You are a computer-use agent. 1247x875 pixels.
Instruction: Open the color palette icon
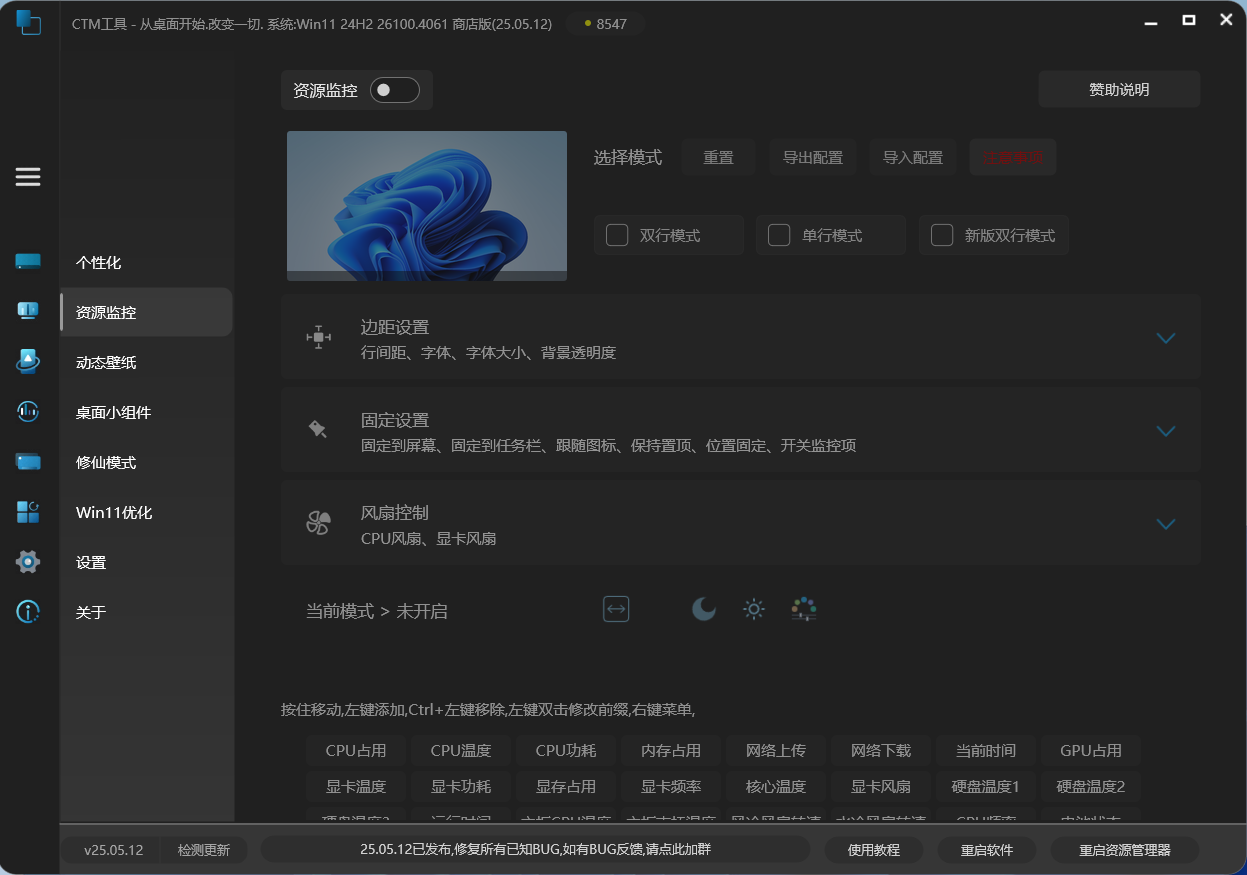click(804, 609)
